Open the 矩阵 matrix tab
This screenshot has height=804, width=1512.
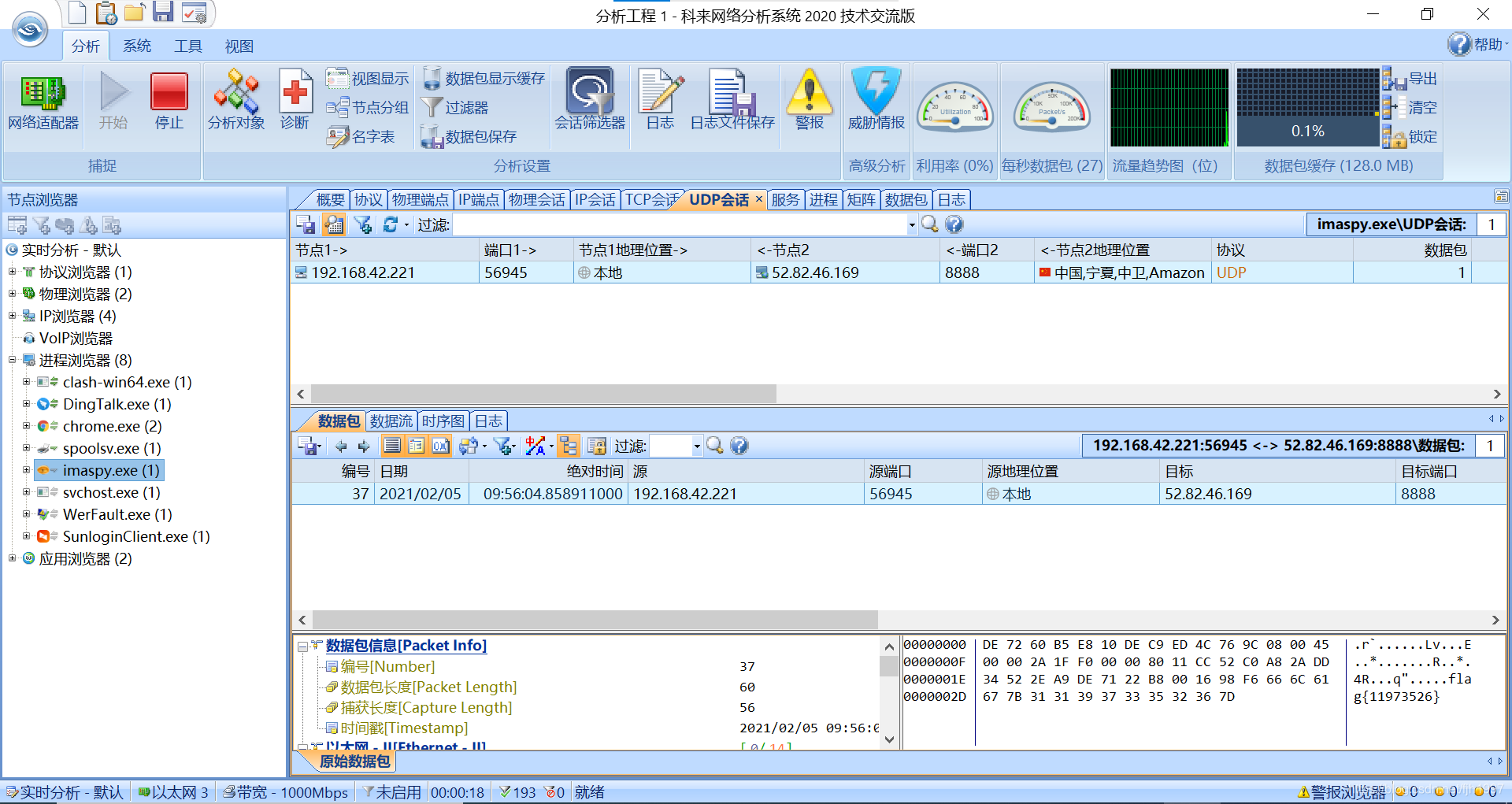pos(862,200)
